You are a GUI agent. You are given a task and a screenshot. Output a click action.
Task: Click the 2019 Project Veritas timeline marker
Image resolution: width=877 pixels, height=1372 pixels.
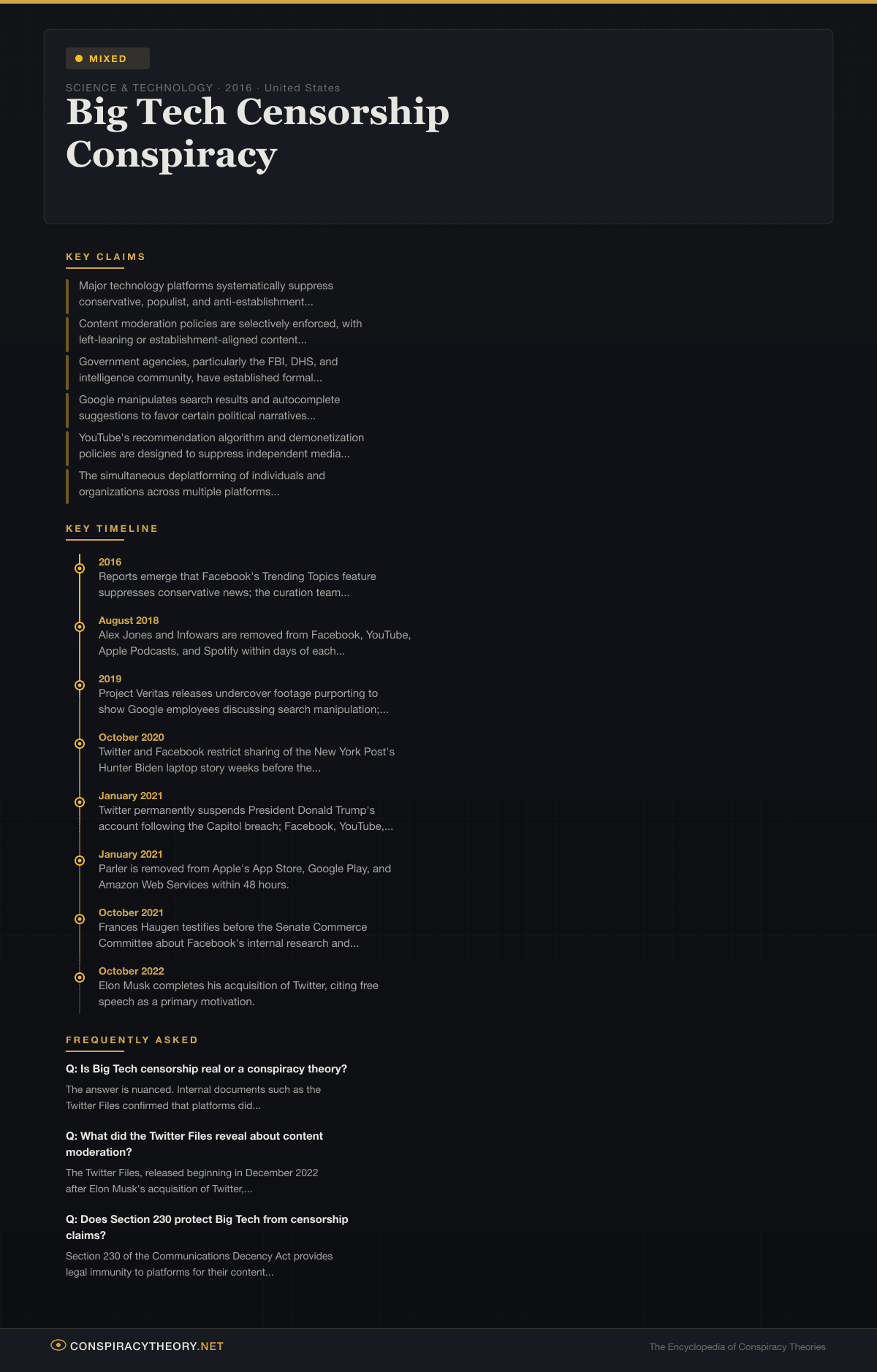tap(80, 685)
